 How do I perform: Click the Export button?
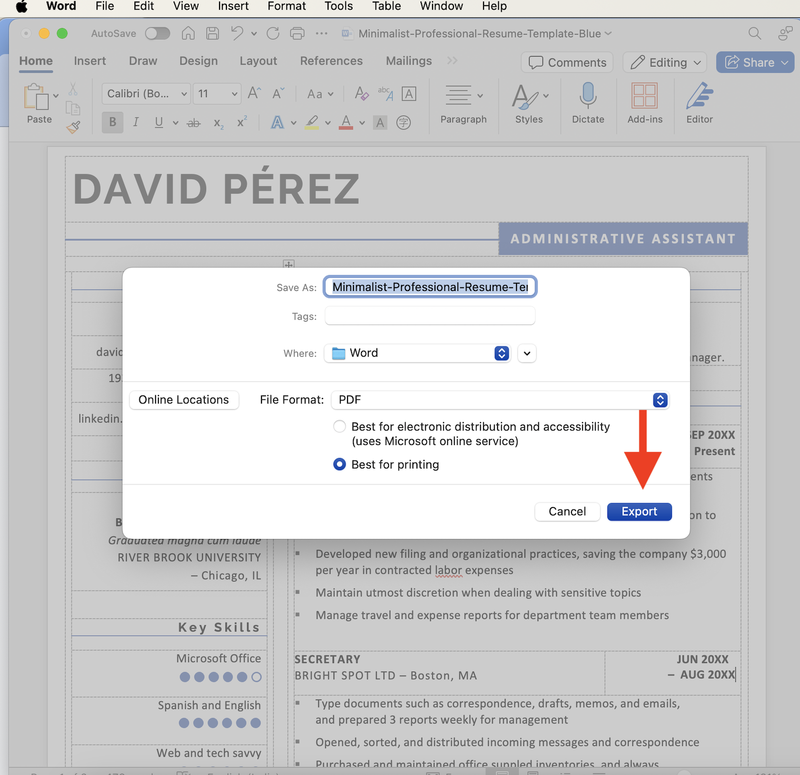point(639,511)
